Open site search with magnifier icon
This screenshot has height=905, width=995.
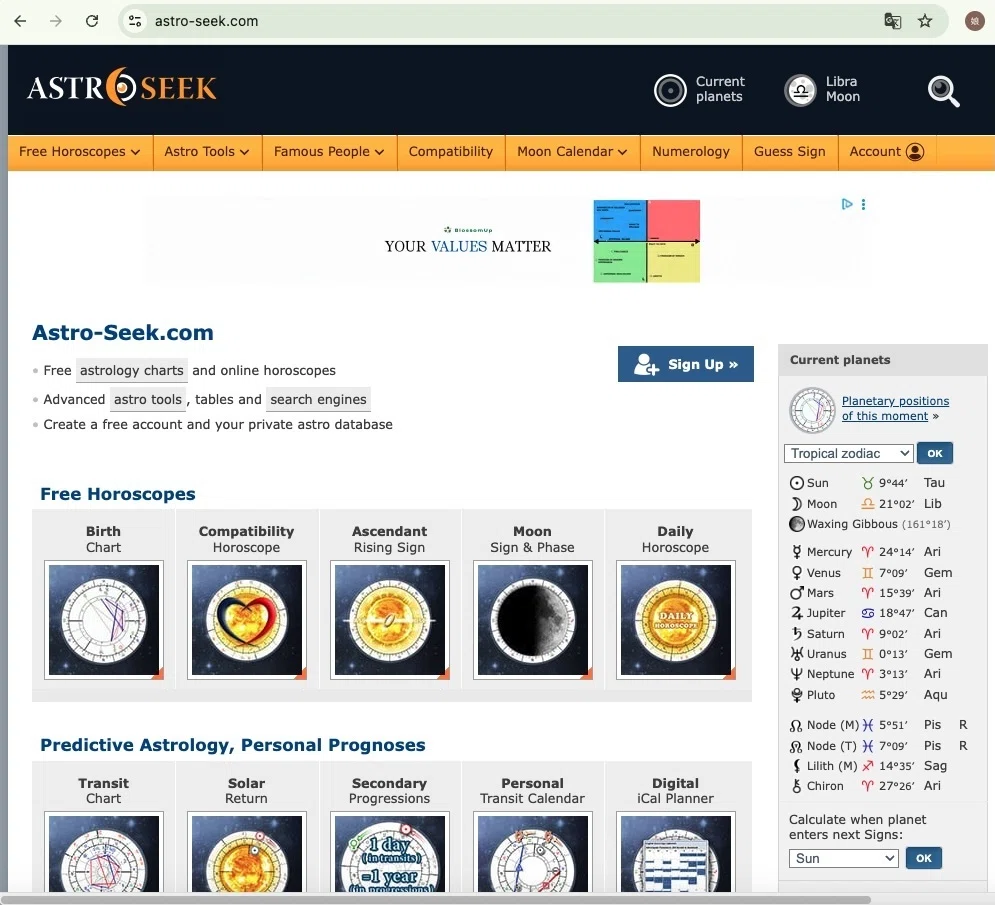pyautogui.click(x=943, y=91)
